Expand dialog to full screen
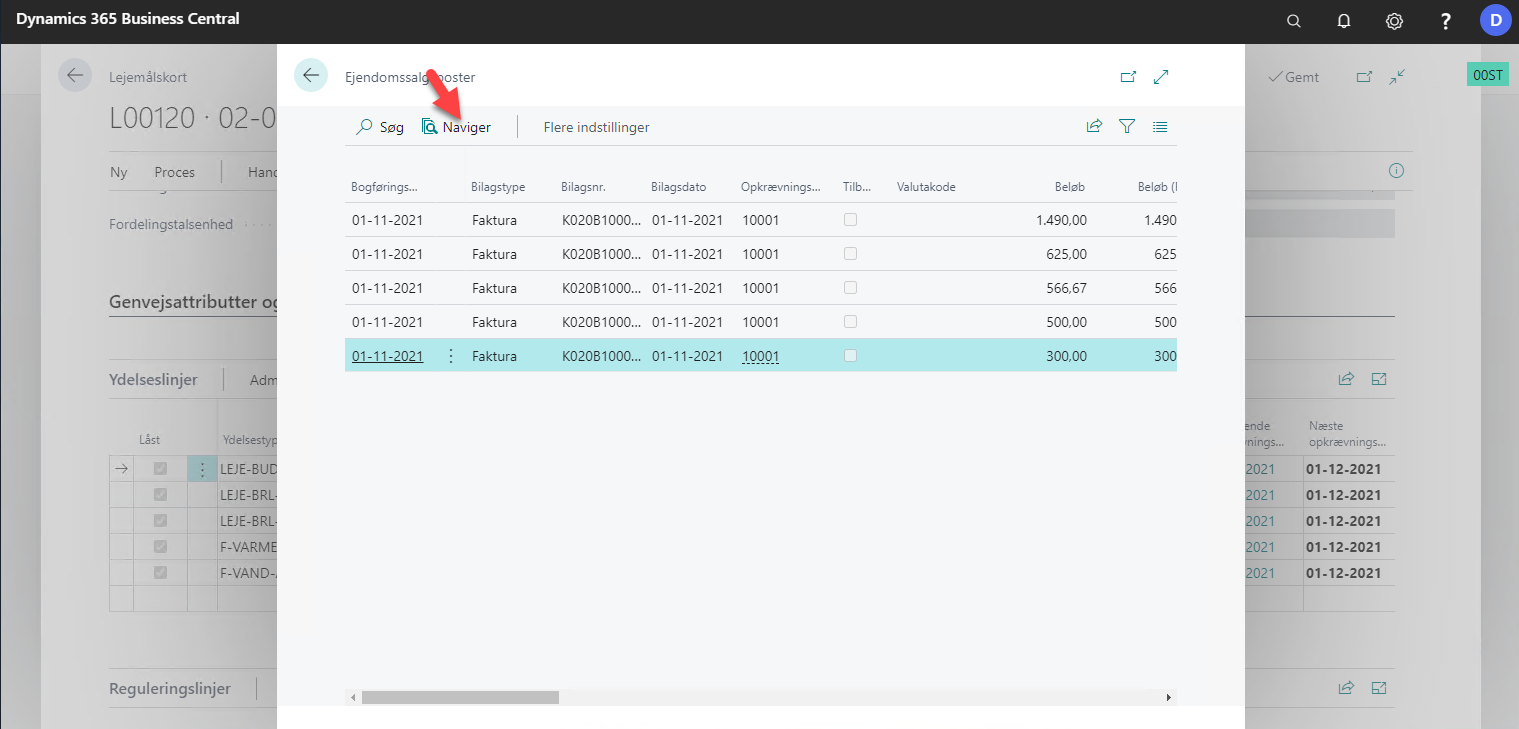Viewport: 1519px width, 729px height. point(1161,77)
